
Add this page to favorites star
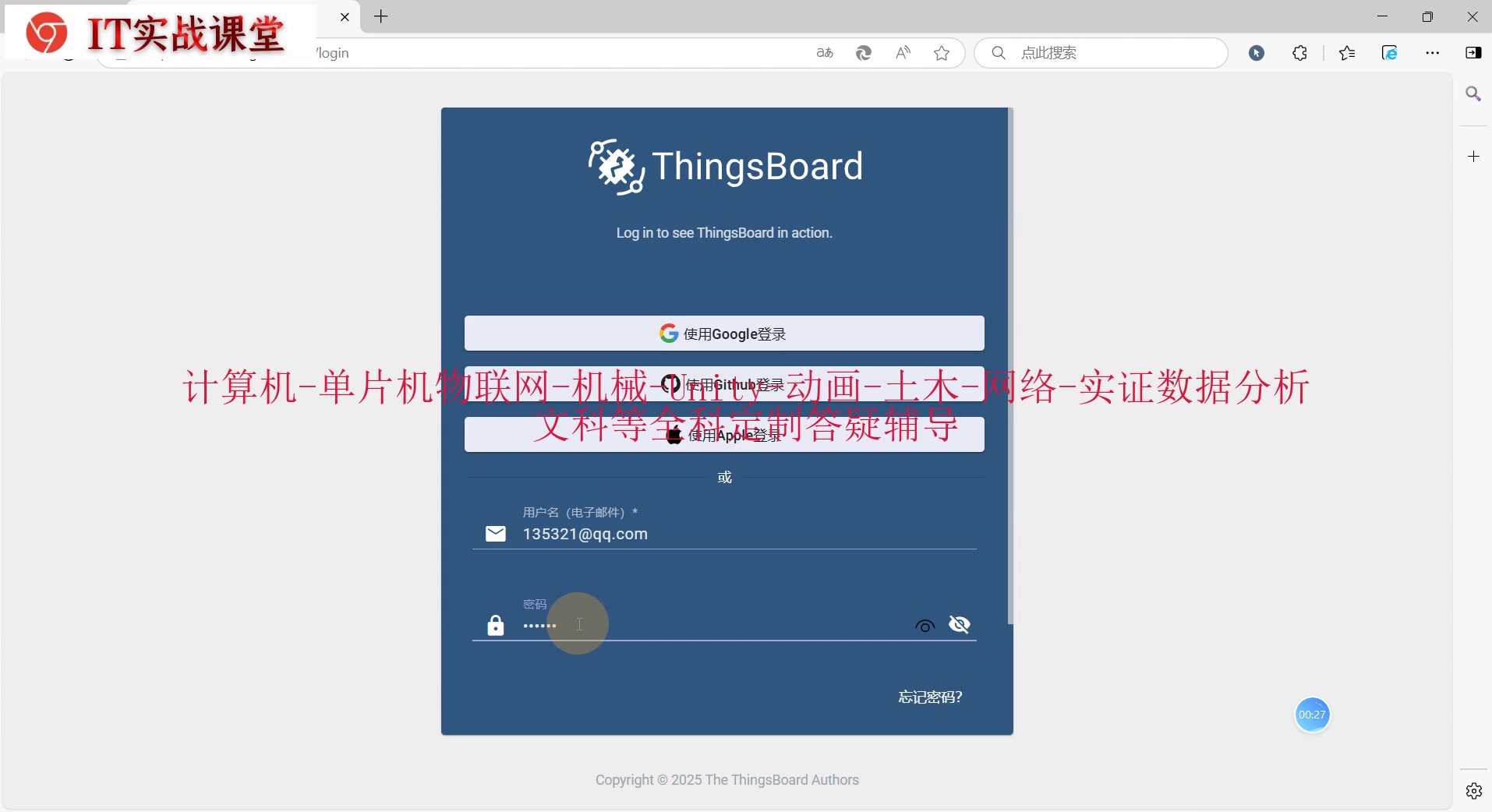(942, 53)
